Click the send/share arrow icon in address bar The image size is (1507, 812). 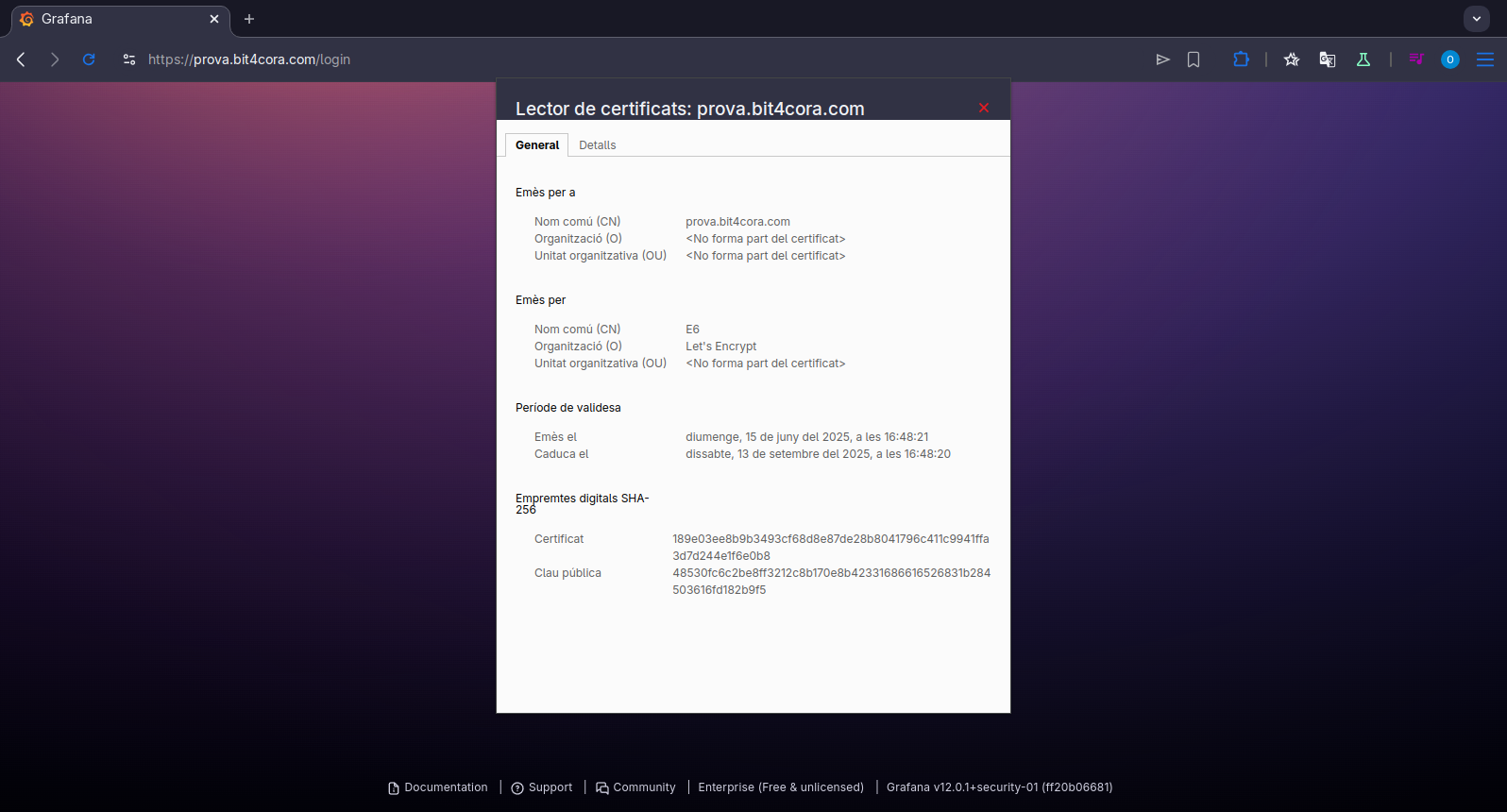coord(1163,59)
